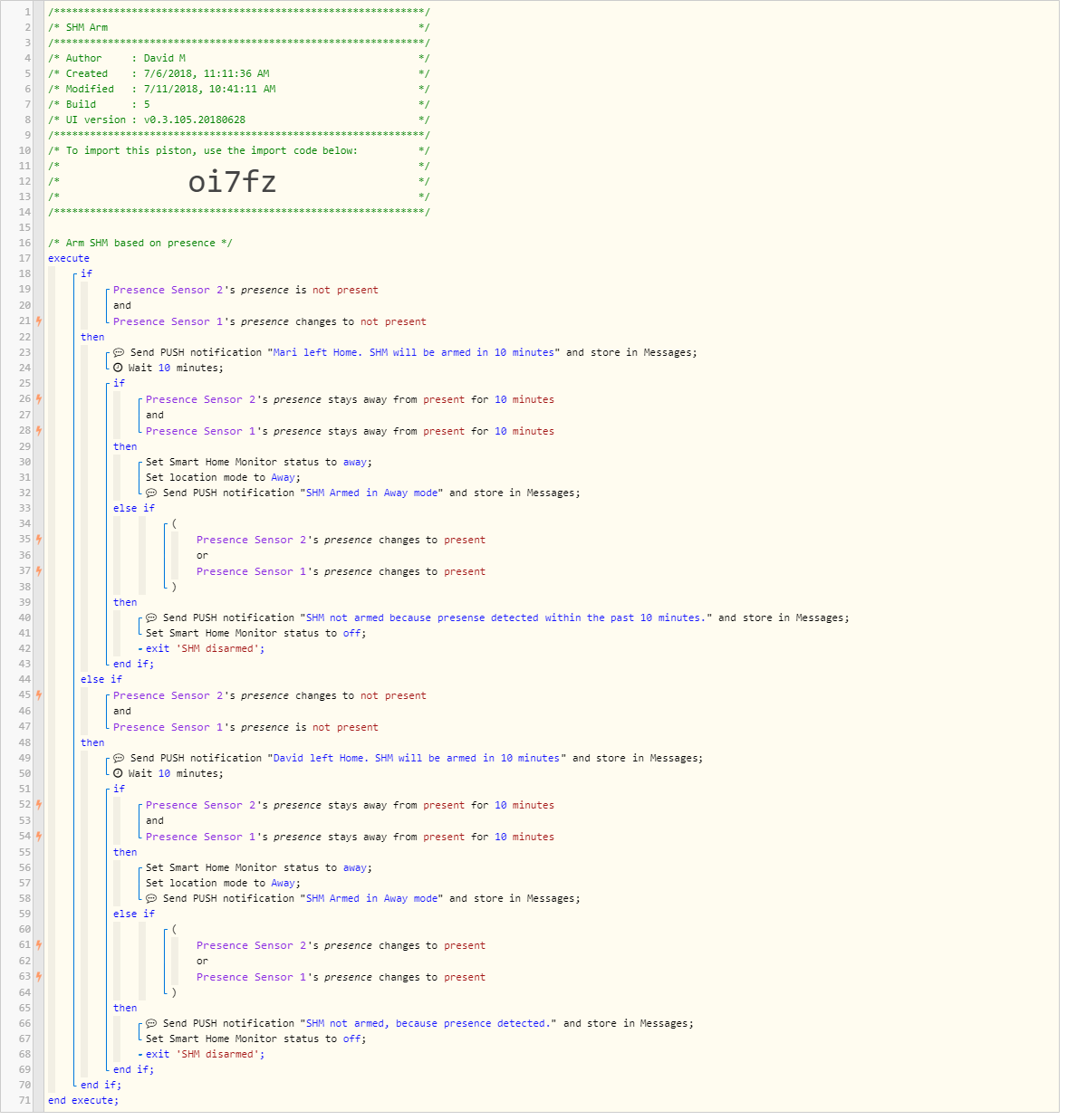1067x1120 pixels.
Task: Click the top-level "if" keyword on line 18
Action: (x=86, y=273)
